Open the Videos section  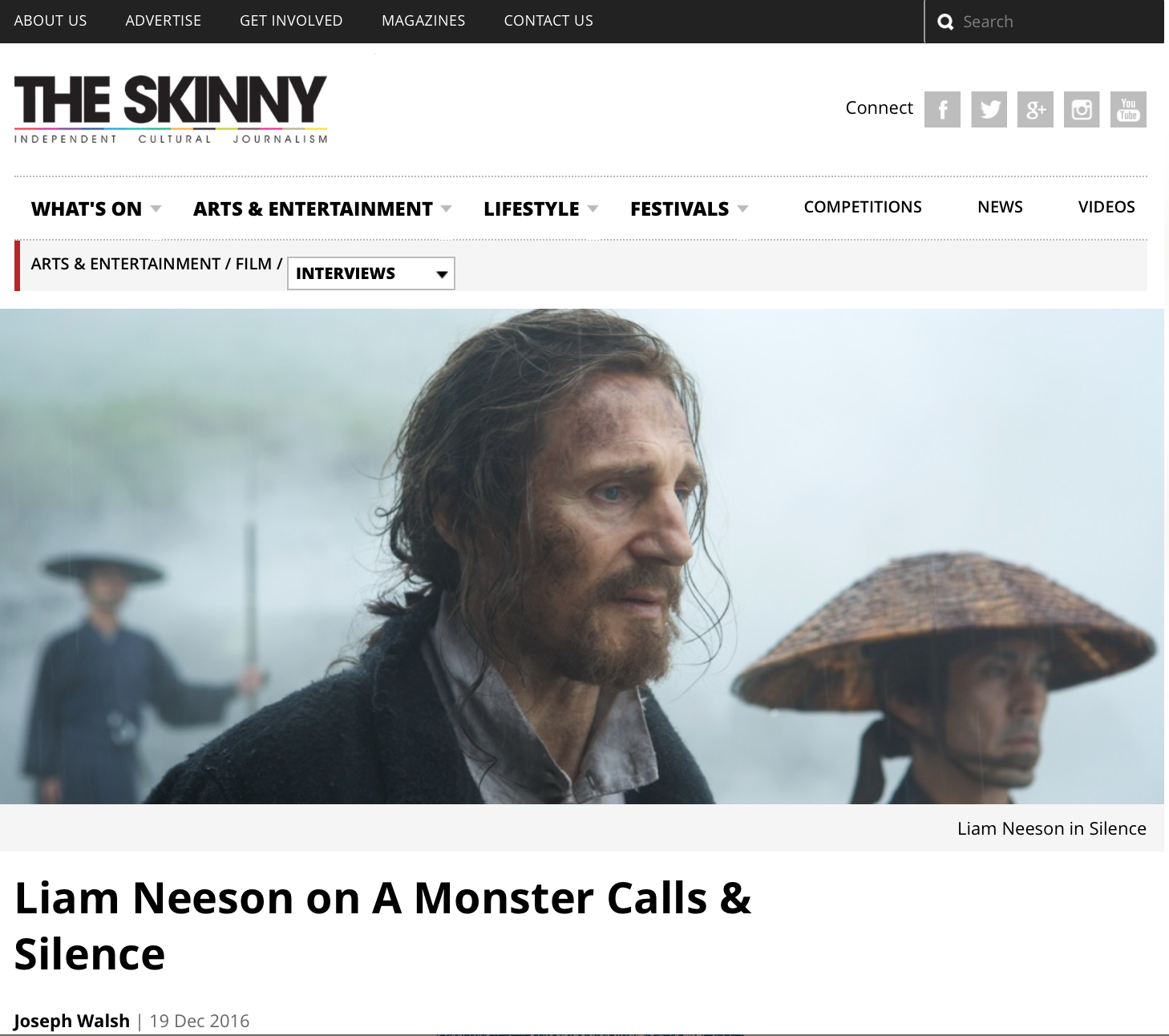point(1106,207)
